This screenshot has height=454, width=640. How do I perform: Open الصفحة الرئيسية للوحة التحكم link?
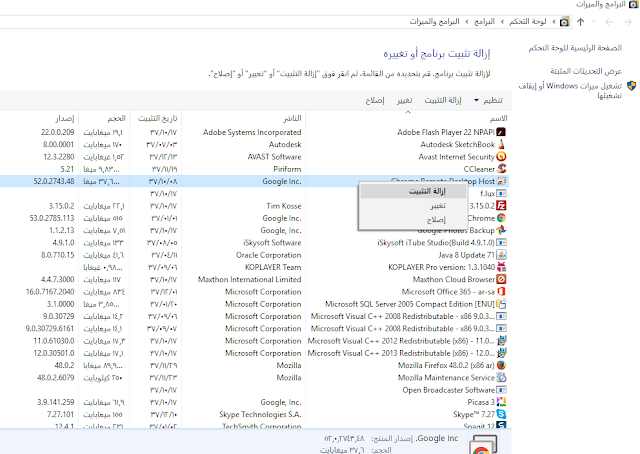coord(575,48)
